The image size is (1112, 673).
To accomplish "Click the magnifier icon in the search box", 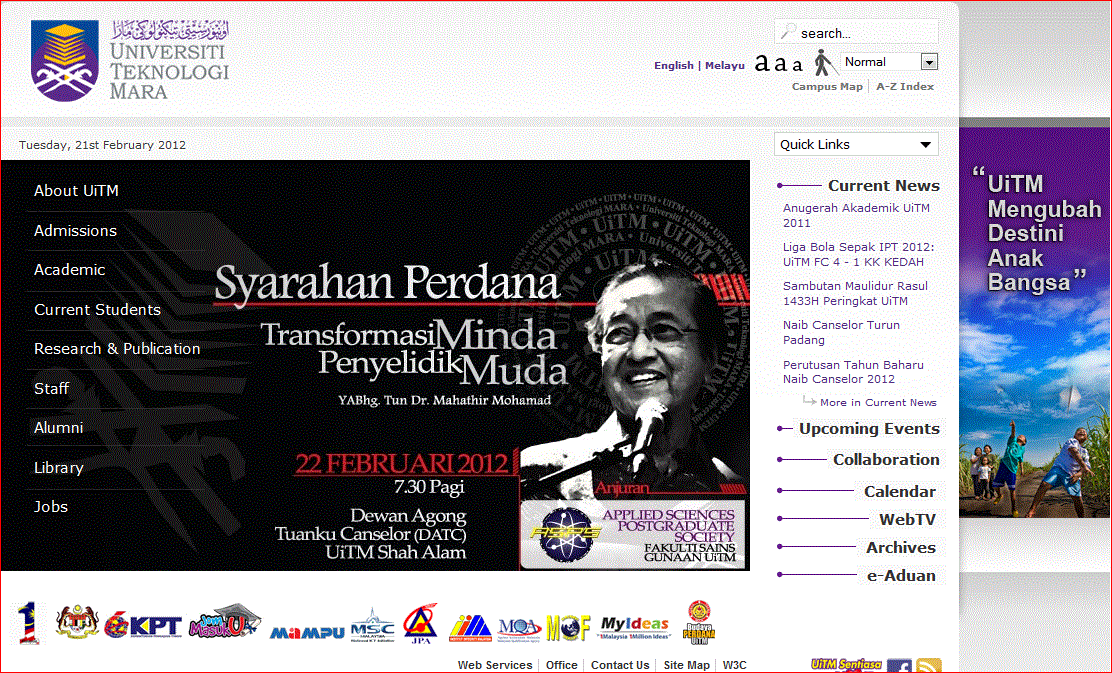I will (788, 32).
